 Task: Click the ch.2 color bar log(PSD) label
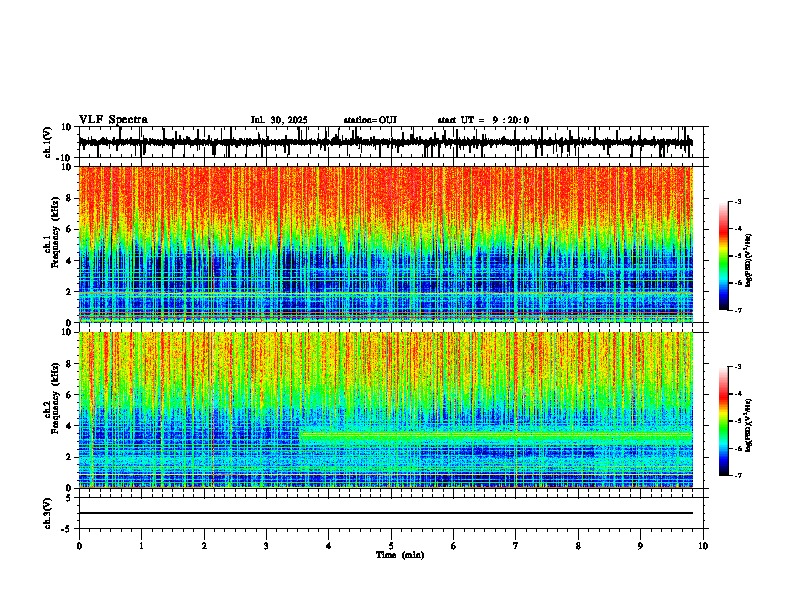click(749, 425)
